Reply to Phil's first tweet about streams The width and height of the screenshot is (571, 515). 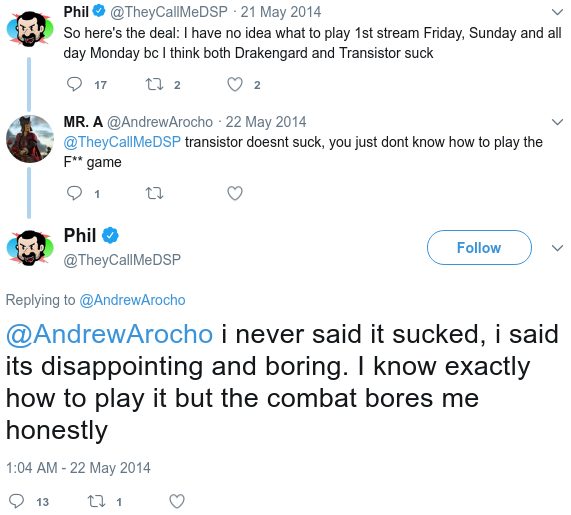(x=74, y=84)
